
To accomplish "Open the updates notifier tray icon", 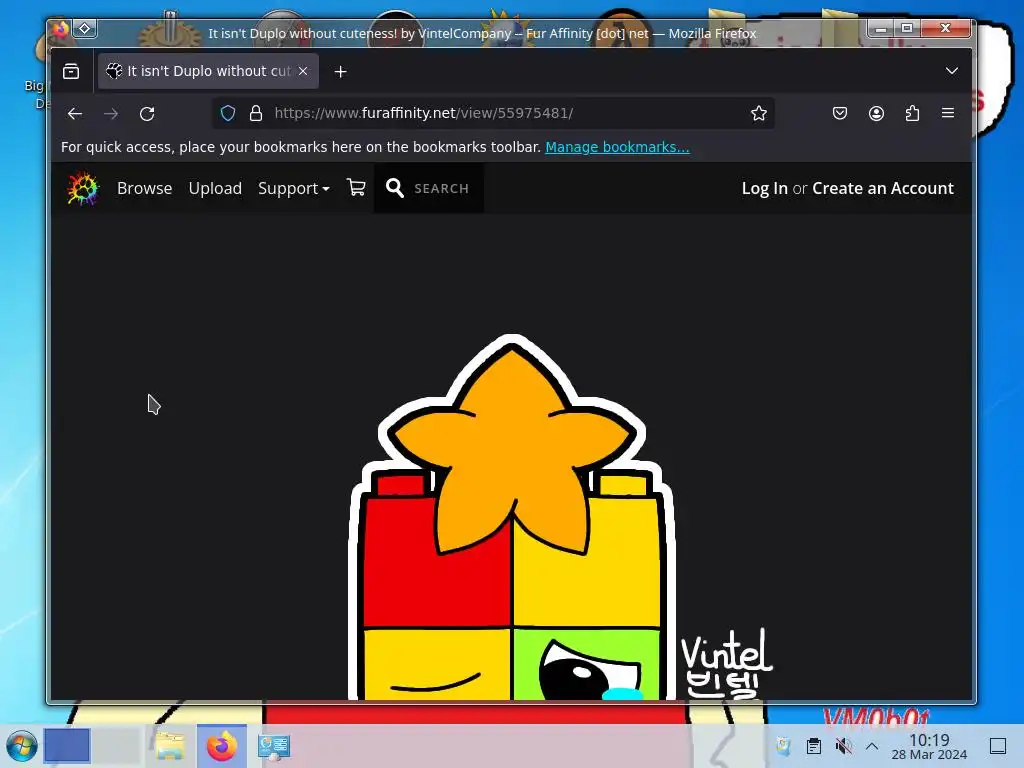I will click(x=783, y=746).
